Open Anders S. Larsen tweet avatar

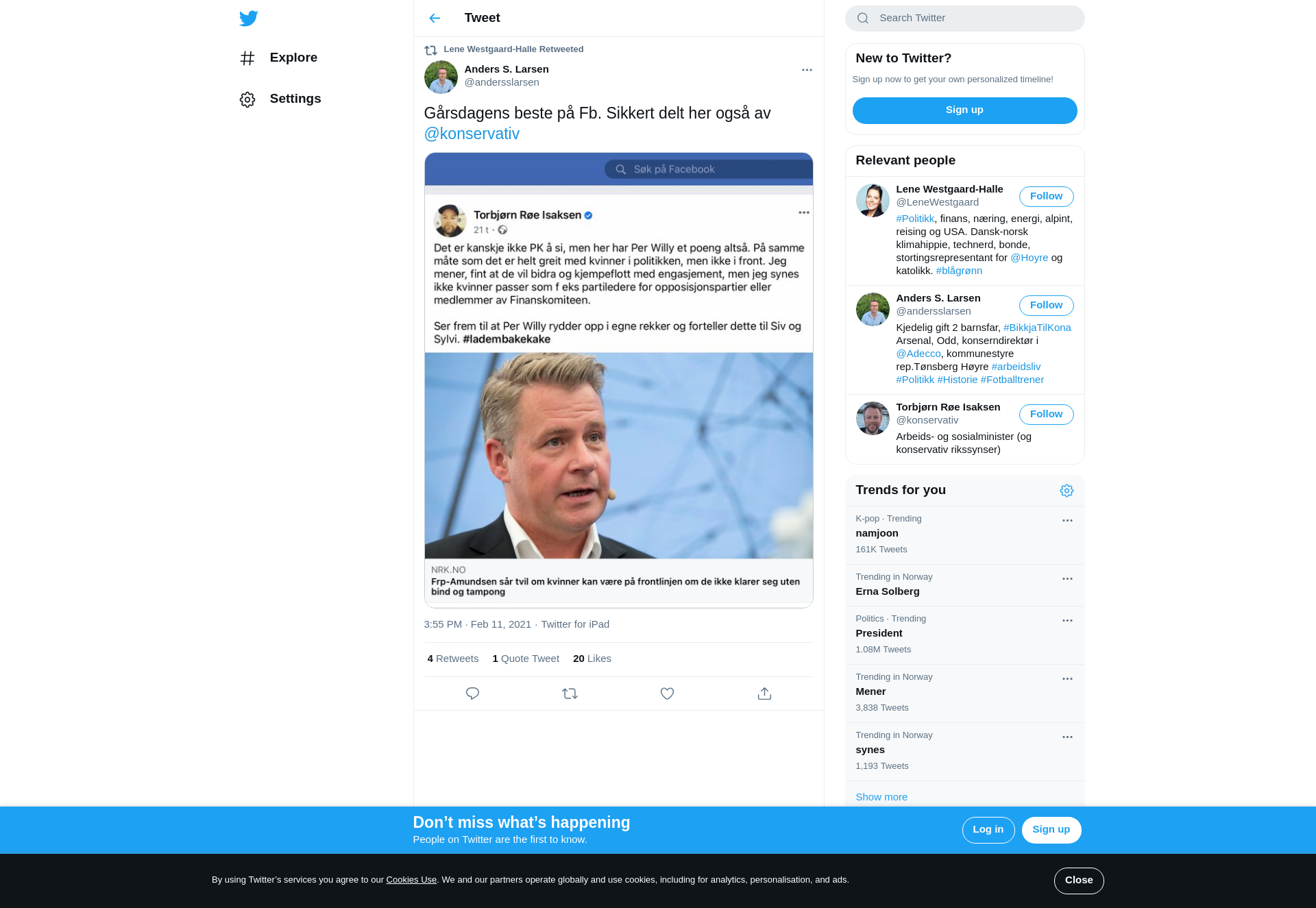coord(441,77)
